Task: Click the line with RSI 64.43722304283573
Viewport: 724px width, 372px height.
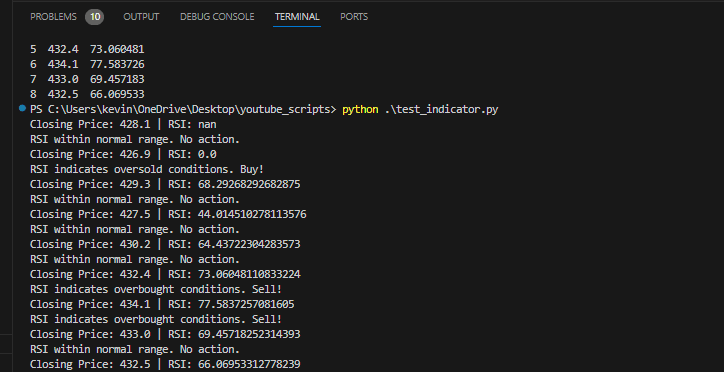Action: coord(165,244)
